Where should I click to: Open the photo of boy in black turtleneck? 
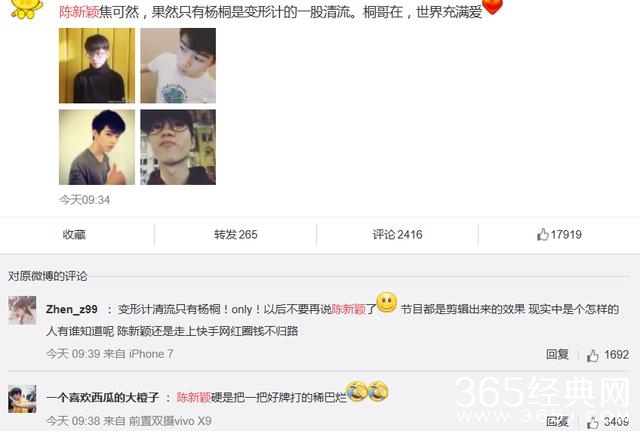tap(97, 66)
